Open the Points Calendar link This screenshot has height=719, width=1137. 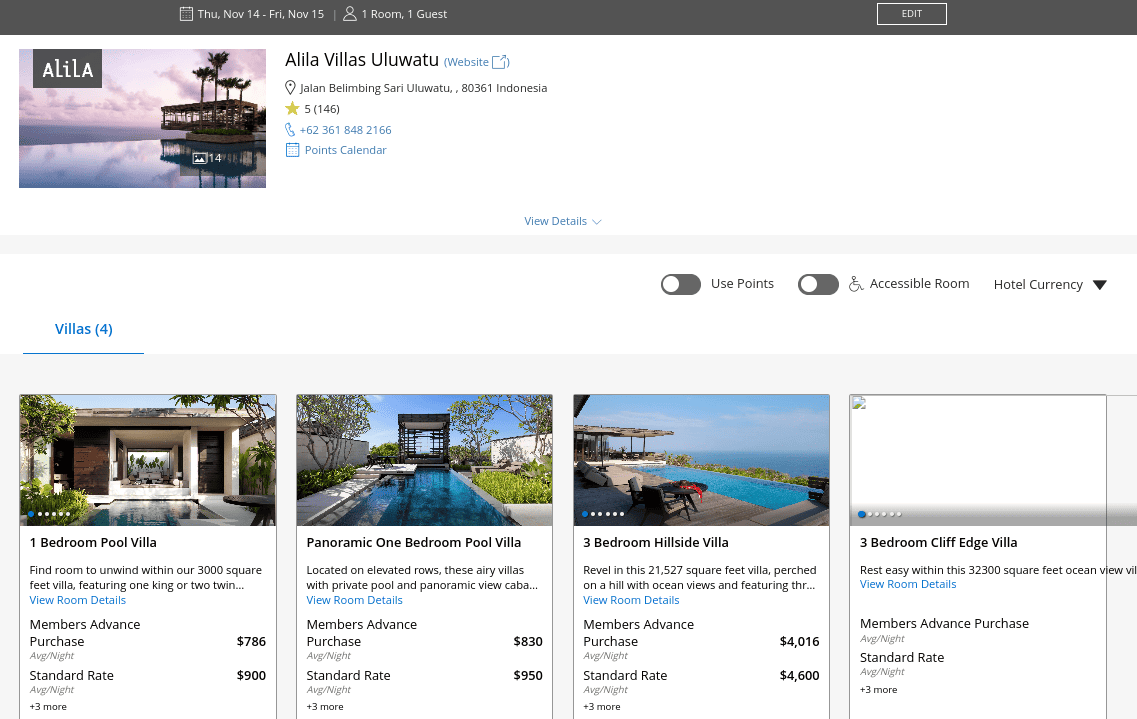(345, 150)
